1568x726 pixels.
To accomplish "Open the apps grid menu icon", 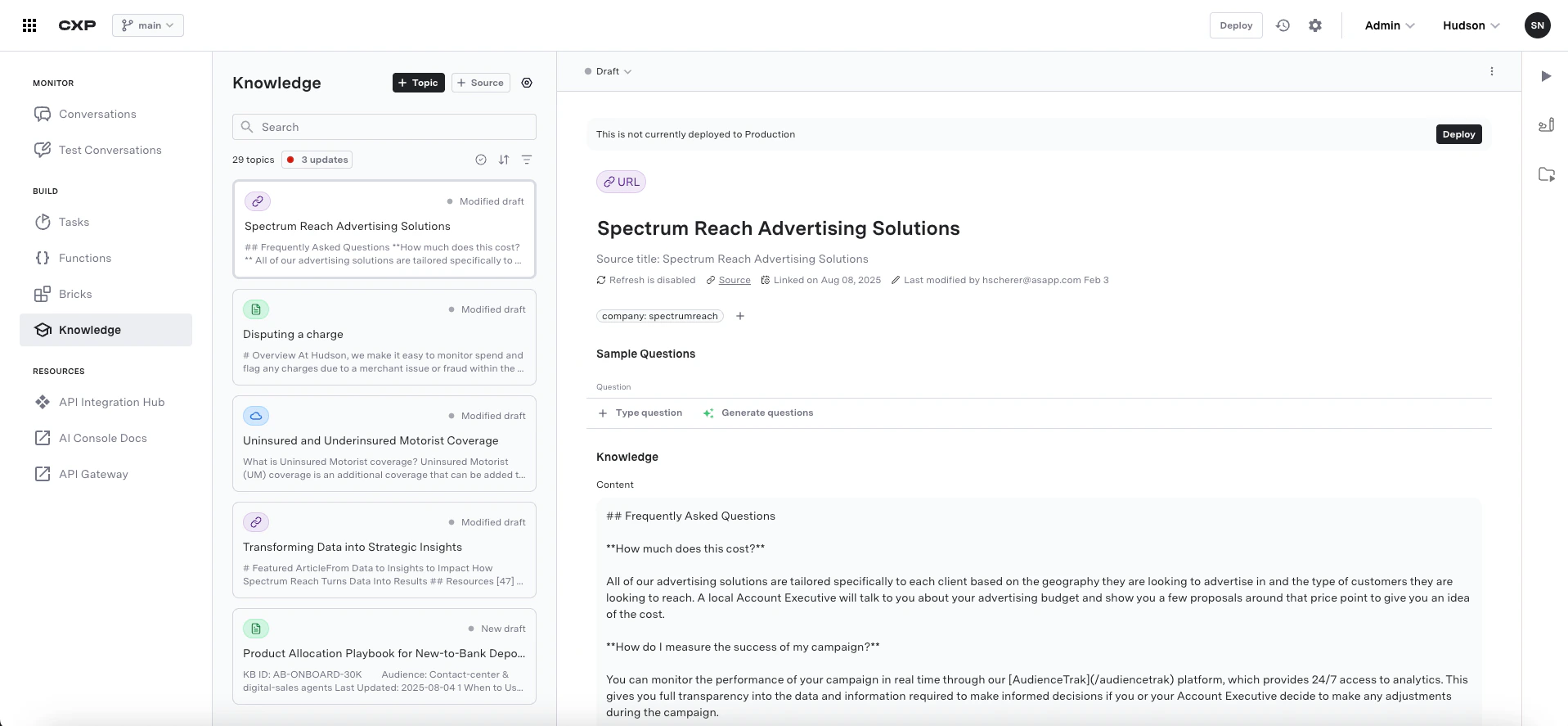I will 29,25.
